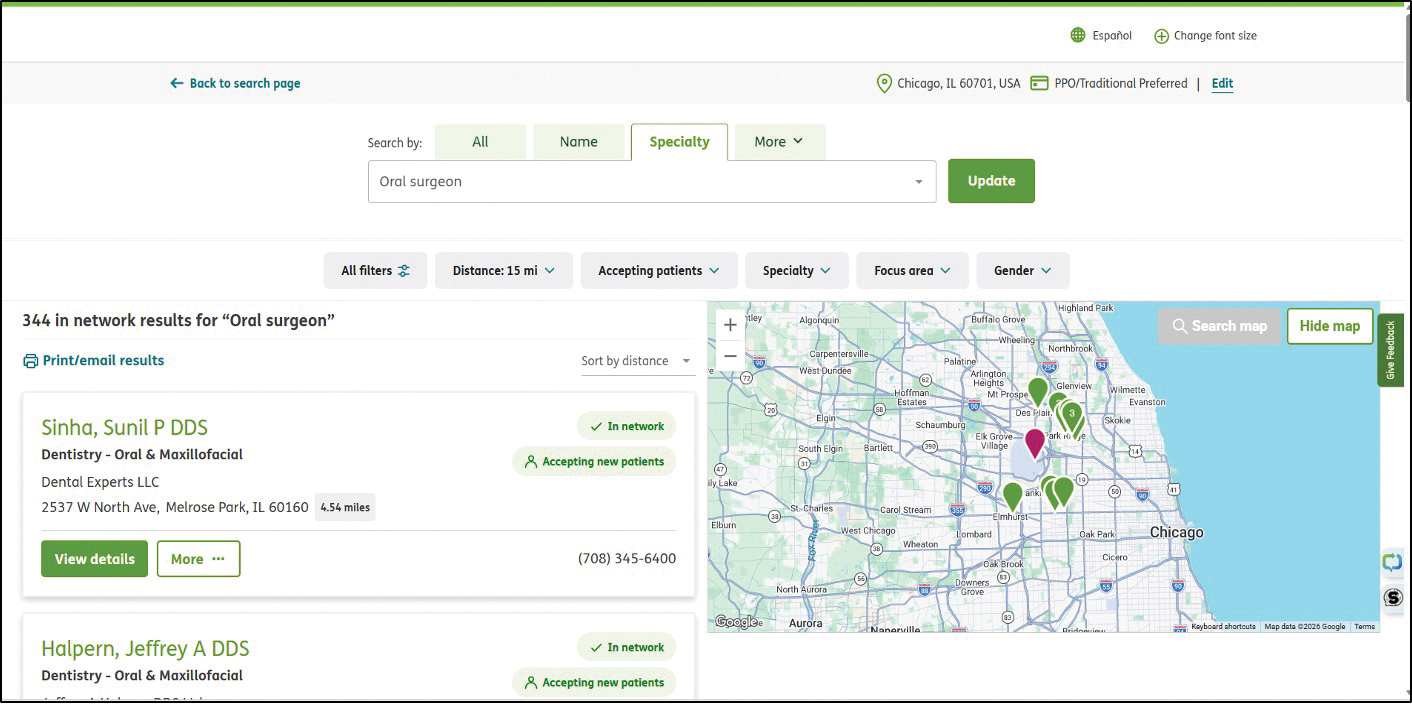Call phone number (708) 345-6400

pos(627,559)
